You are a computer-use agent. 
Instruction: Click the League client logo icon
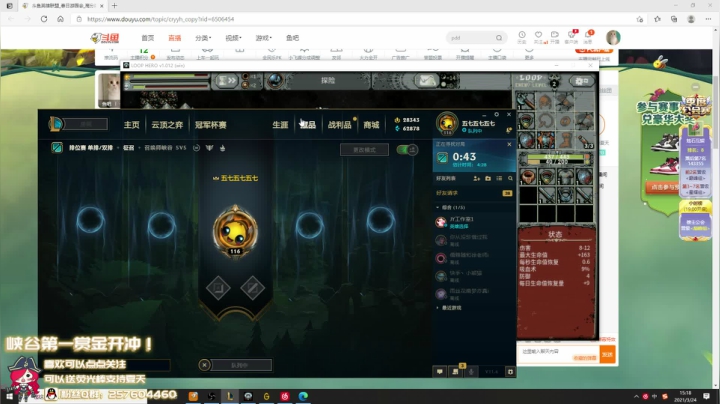(56, 124)
